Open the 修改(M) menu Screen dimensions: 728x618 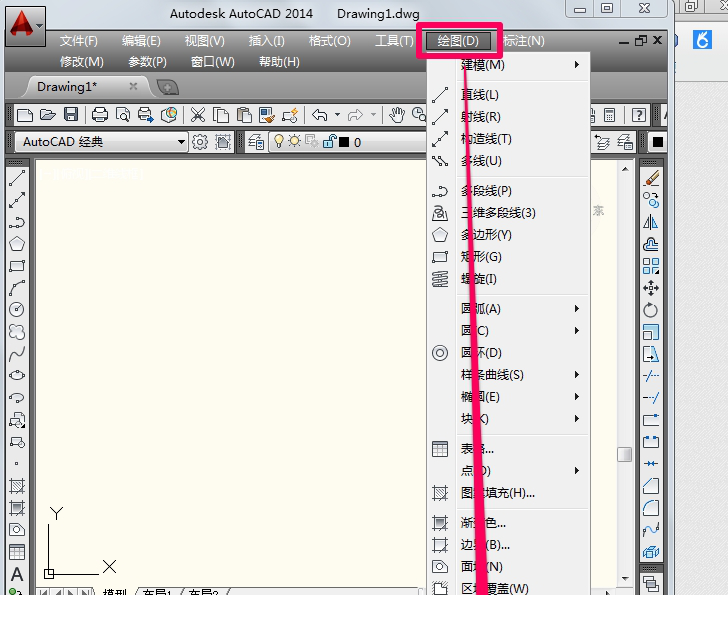pyautogui.click(x=82, y=62)
